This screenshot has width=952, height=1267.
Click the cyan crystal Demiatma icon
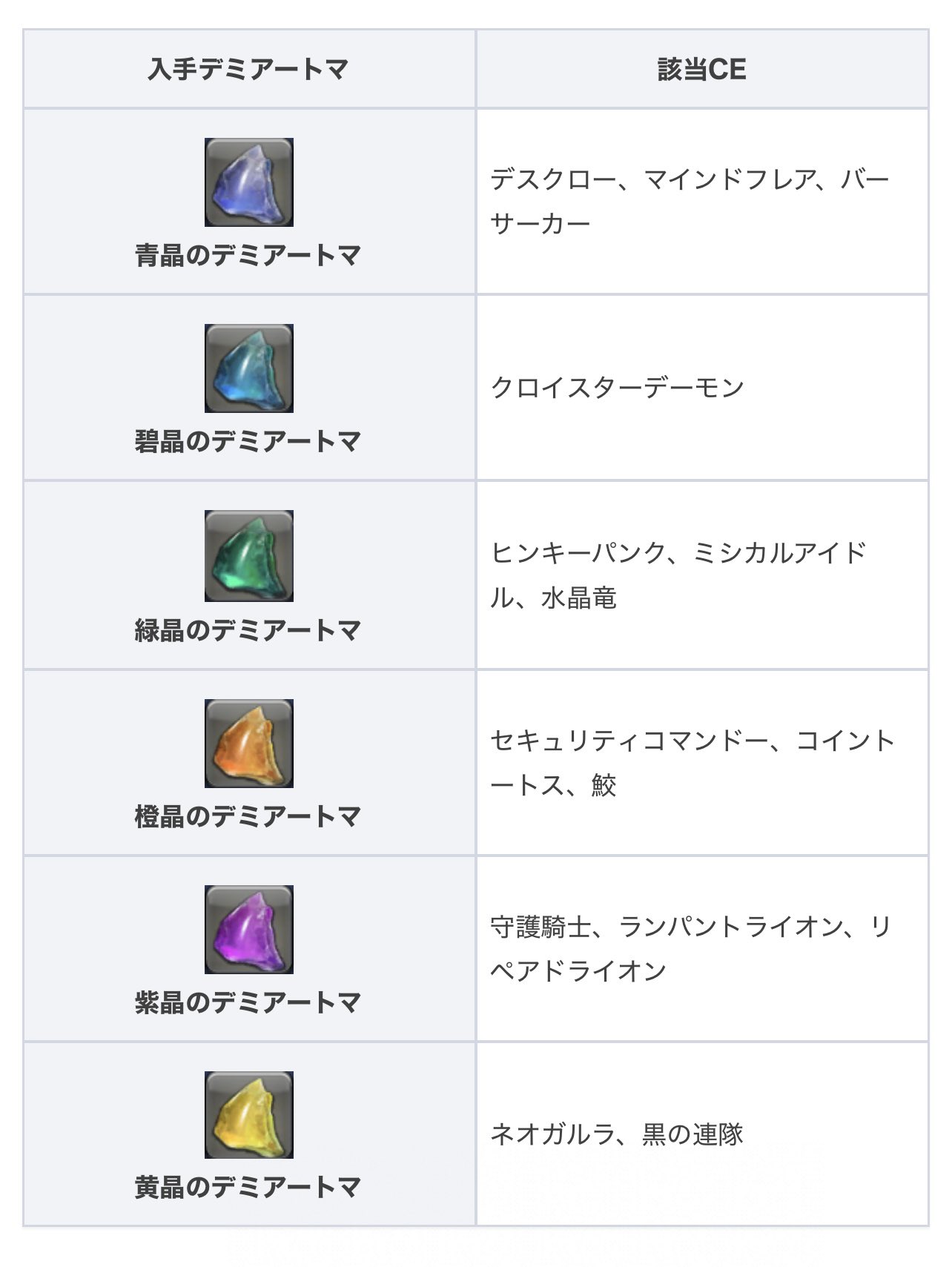tap(249, 368)
